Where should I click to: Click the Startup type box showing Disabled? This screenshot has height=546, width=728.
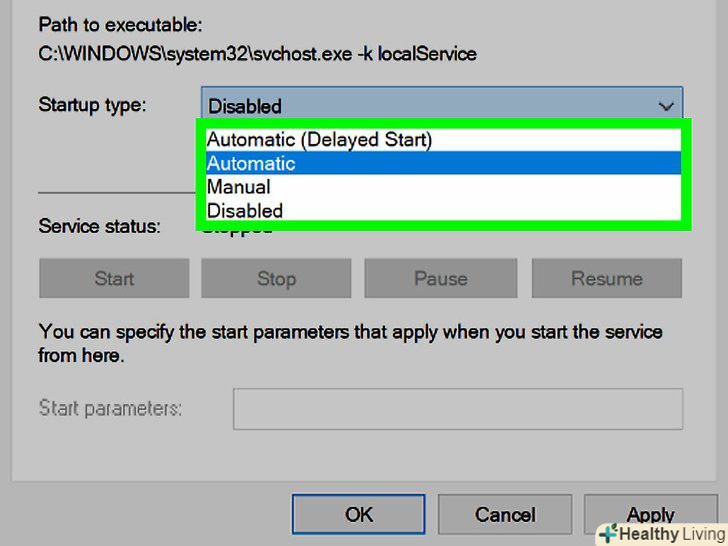tap(430, 106)
